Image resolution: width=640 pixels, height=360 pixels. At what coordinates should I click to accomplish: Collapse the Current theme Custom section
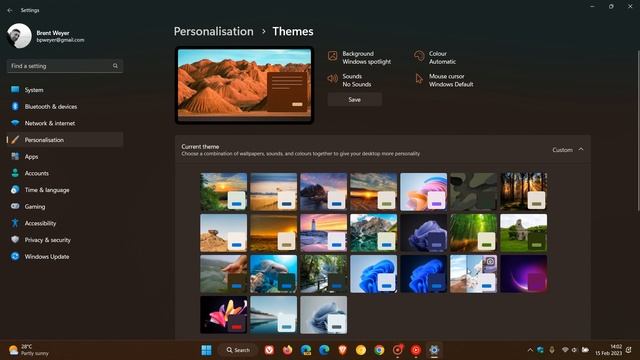click(581, 150)
